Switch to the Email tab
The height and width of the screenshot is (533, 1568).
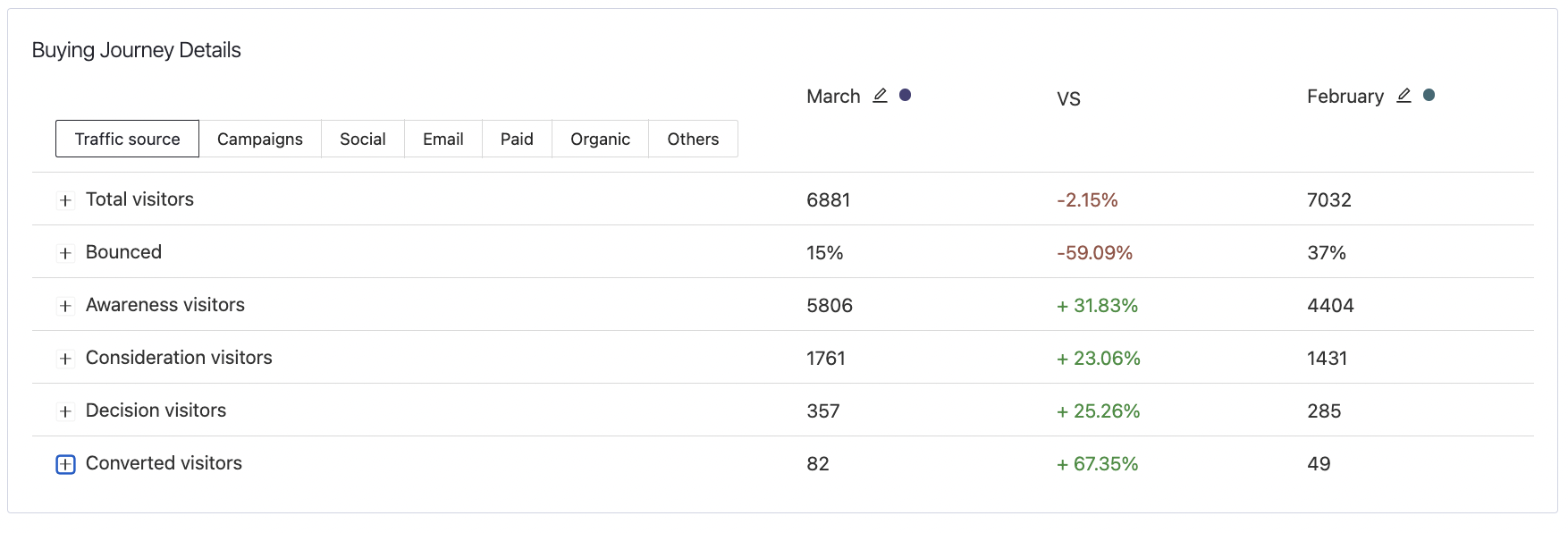[443, 139]
